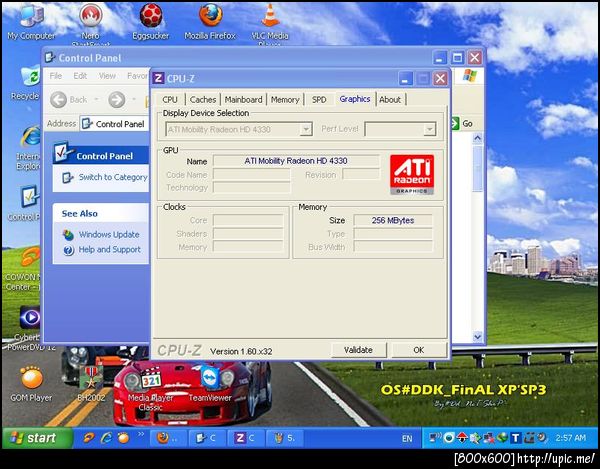Open TeamViewer desktop shortcut
Image resolution: width=600 pixels, height=469 pixels.
point(210,378)
